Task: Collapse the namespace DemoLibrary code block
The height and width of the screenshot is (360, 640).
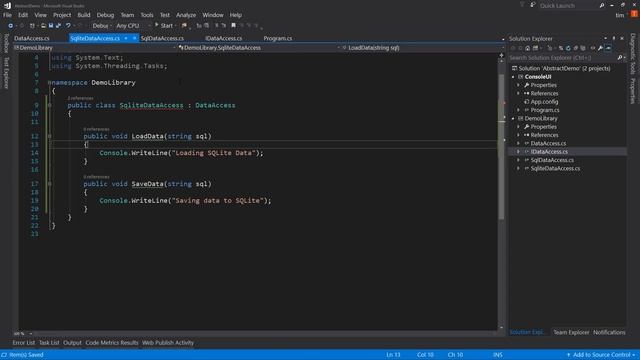Action: pyautogui.click(x=49, y=82)
